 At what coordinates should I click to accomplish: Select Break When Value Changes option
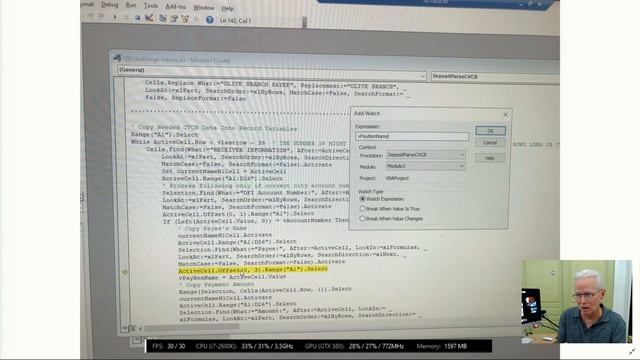click(x=362, y=218)
